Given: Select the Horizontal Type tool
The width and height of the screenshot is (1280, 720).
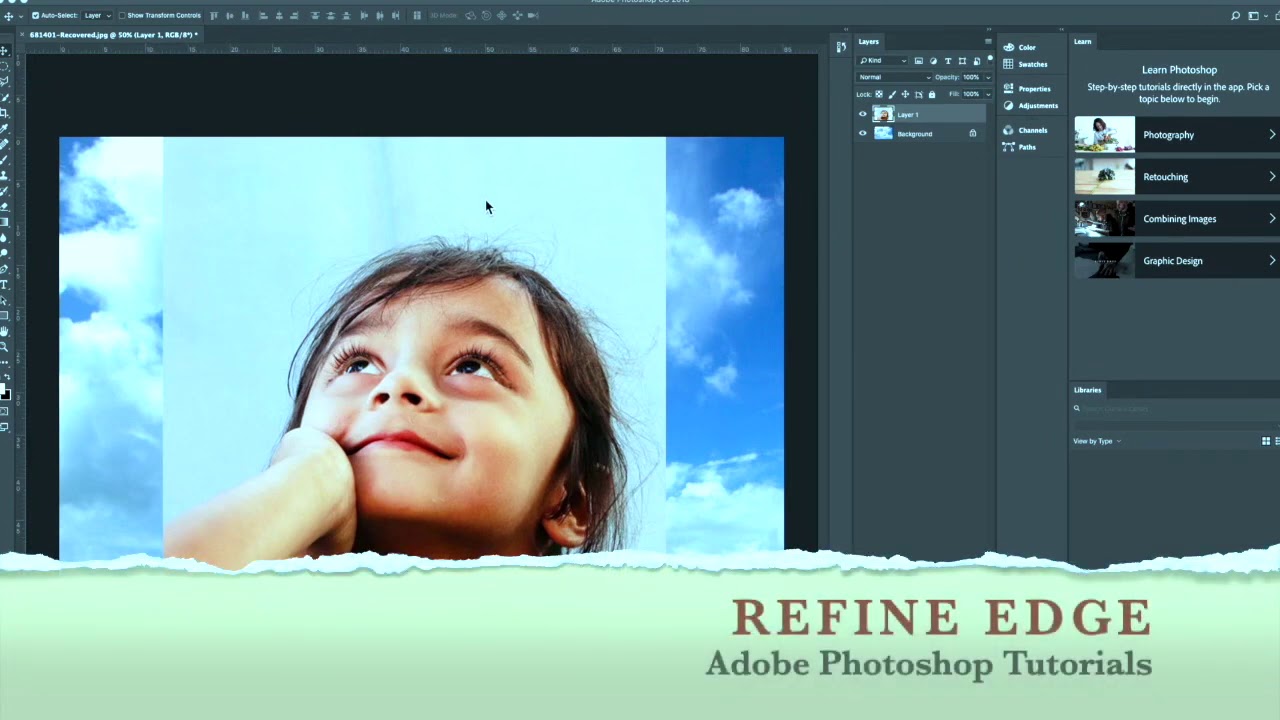Looking at the screenshot, I should 5,283.
